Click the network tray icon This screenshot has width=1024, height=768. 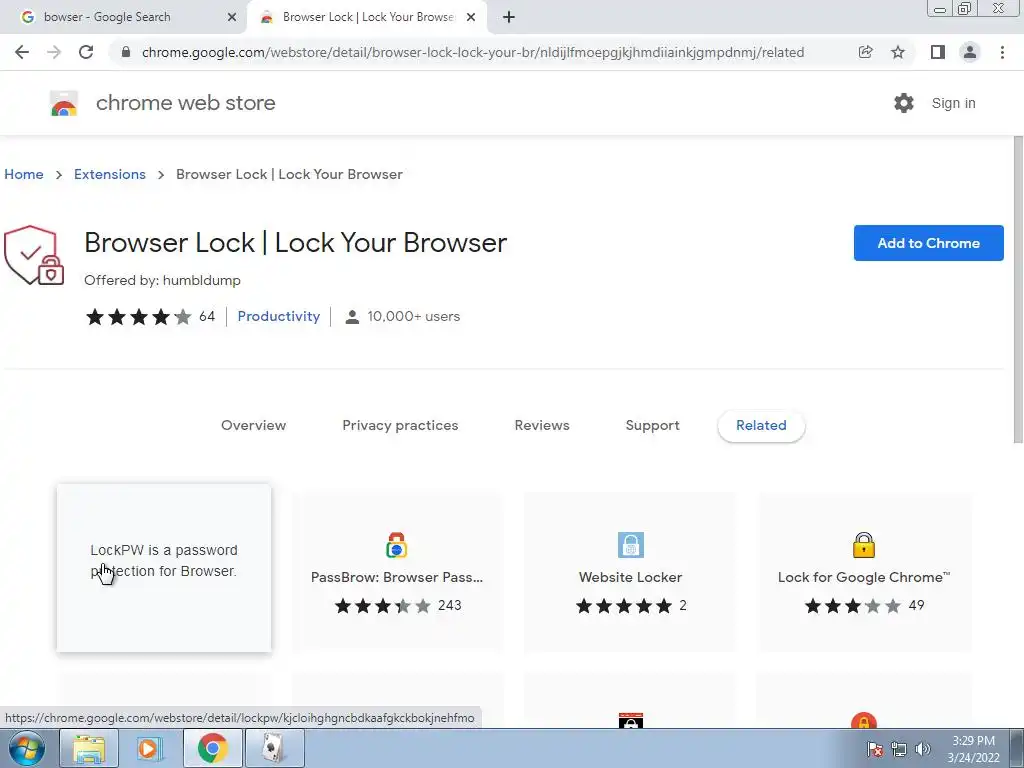899,749
